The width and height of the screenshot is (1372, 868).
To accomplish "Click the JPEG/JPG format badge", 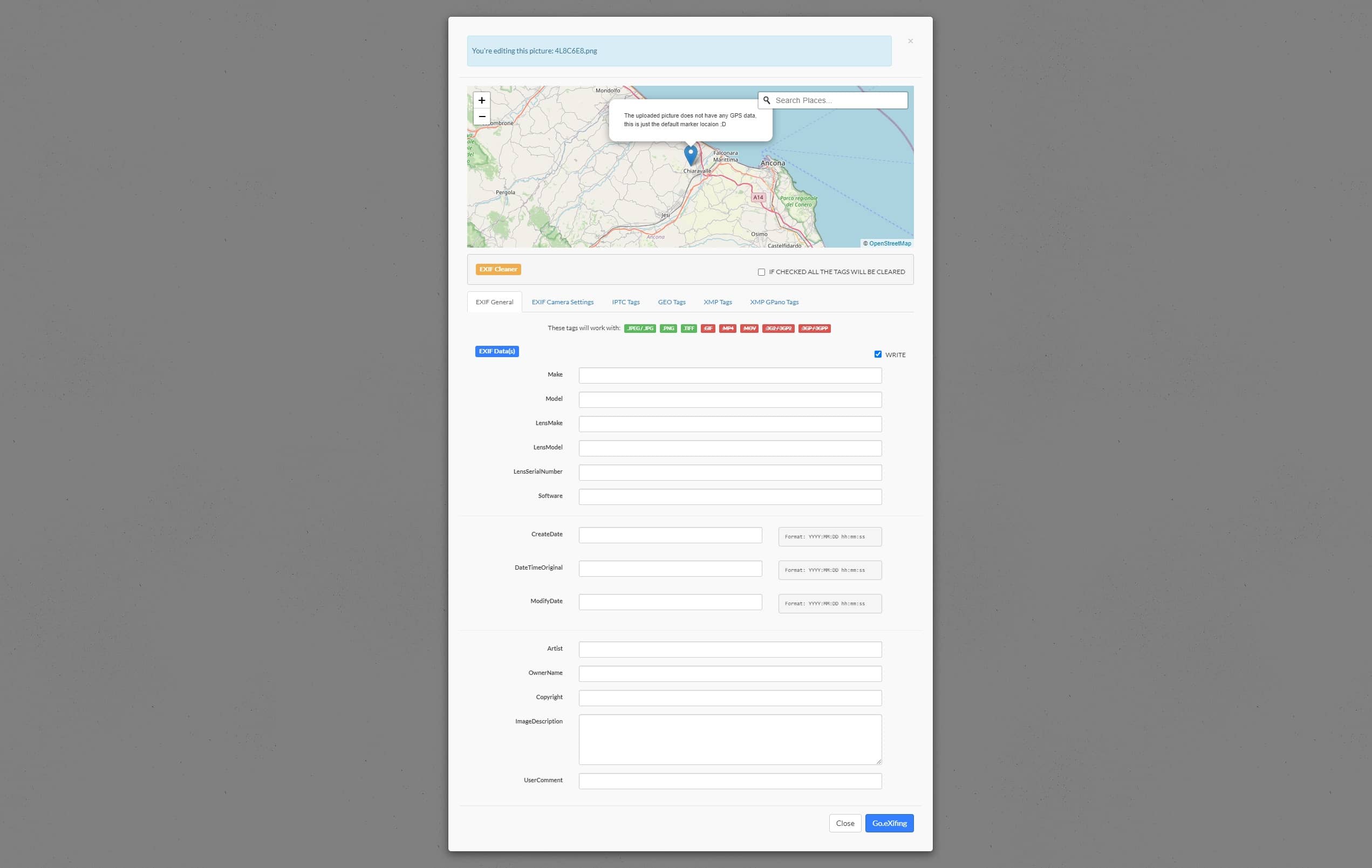I will click(640, 329).
